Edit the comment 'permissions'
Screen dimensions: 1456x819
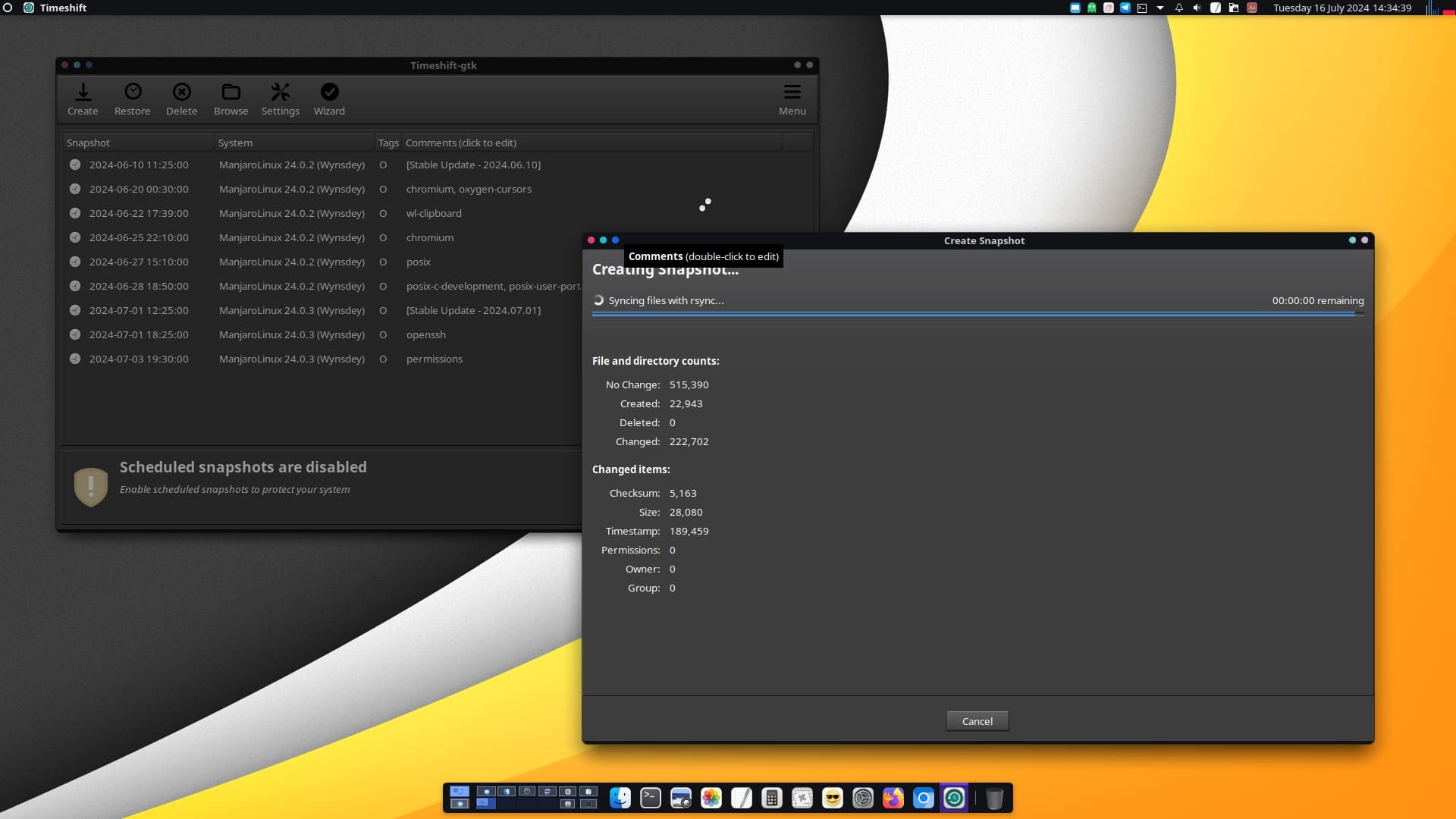[434, 359]
